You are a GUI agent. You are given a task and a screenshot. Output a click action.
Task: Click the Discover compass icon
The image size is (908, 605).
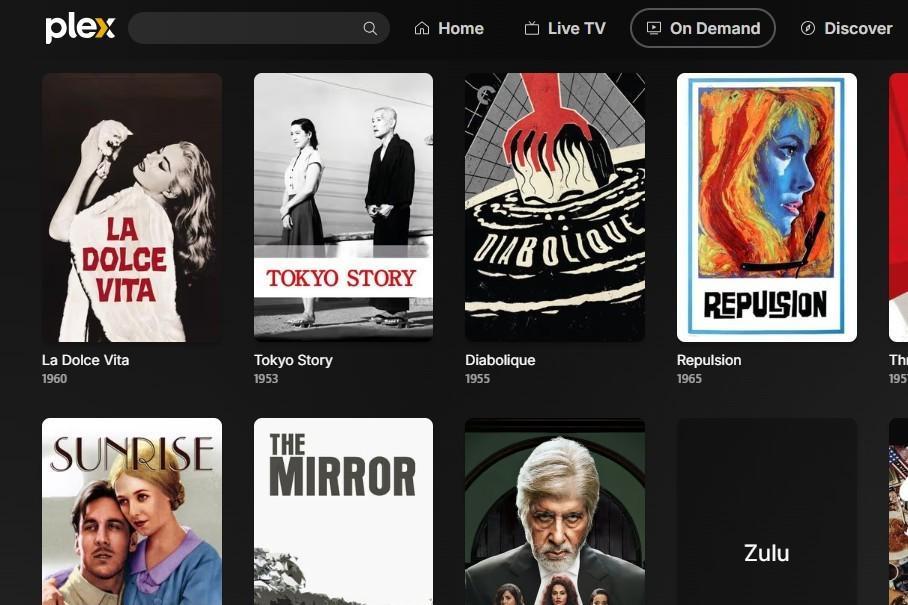coord(808,28)
